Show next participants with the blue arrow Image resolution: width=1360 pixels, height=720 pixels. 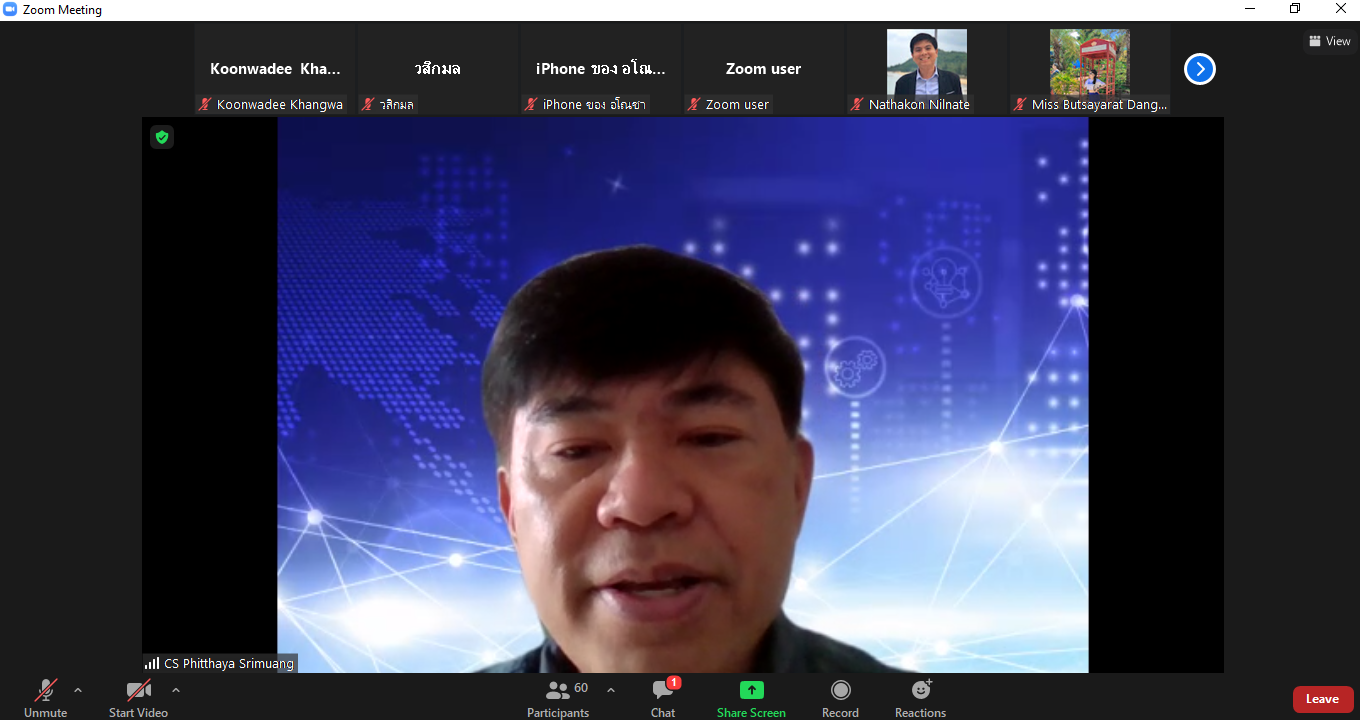tap(1199, 69)
